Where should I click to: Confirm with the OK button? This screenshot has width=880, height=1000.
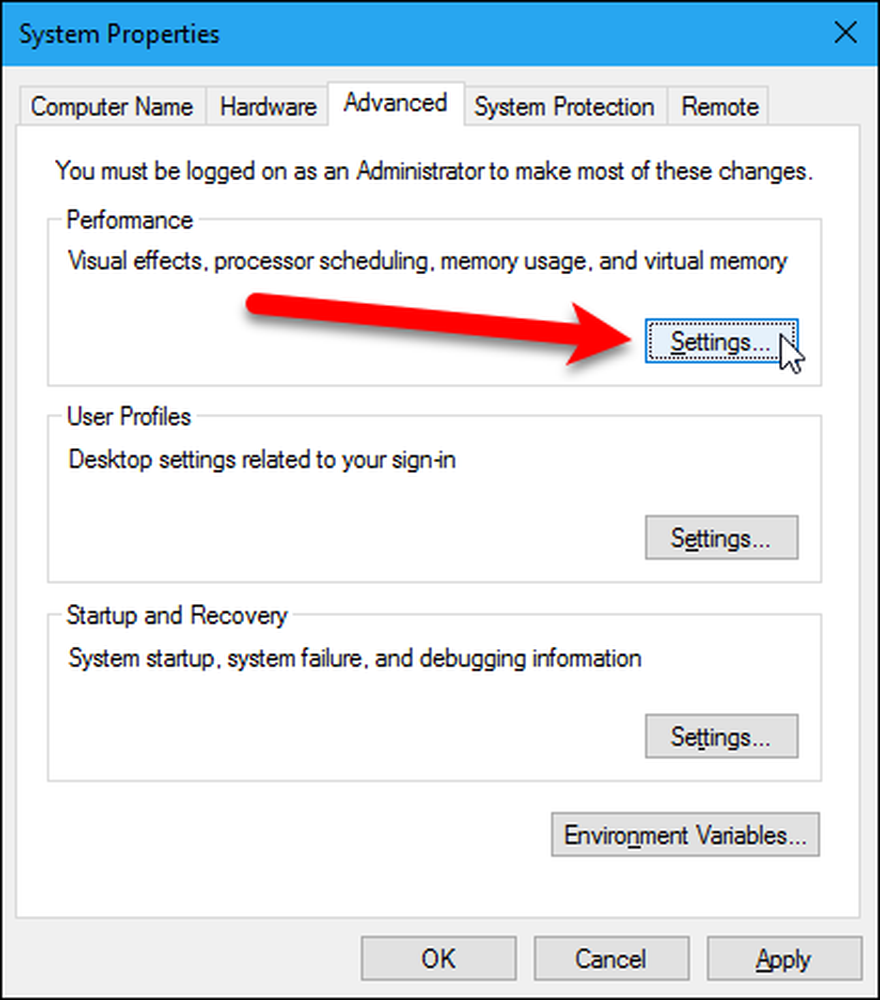pos(439,958)
